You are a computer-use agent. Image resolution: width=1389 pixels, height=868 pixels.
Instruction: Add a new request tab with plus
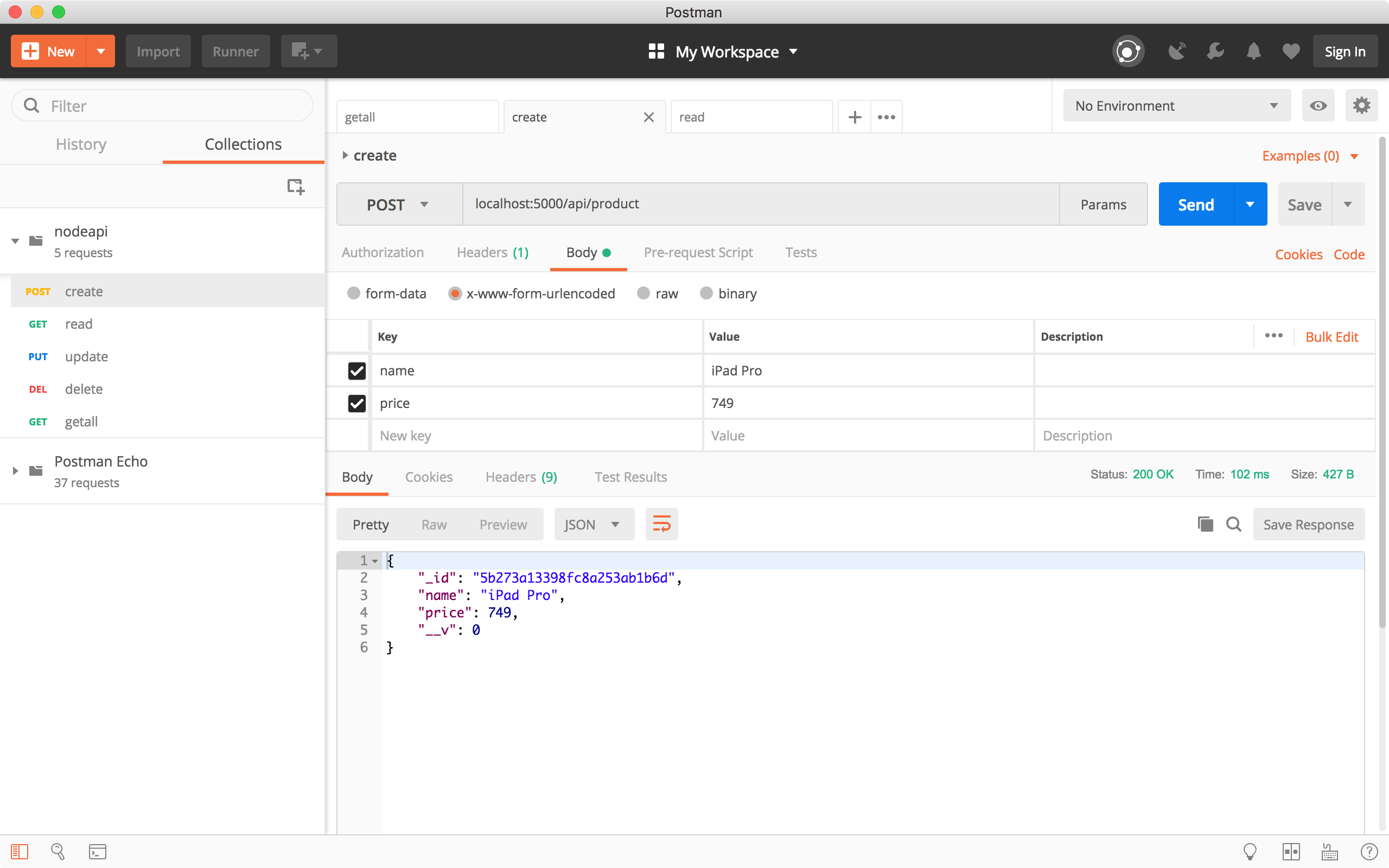click(x=855, y=117)
